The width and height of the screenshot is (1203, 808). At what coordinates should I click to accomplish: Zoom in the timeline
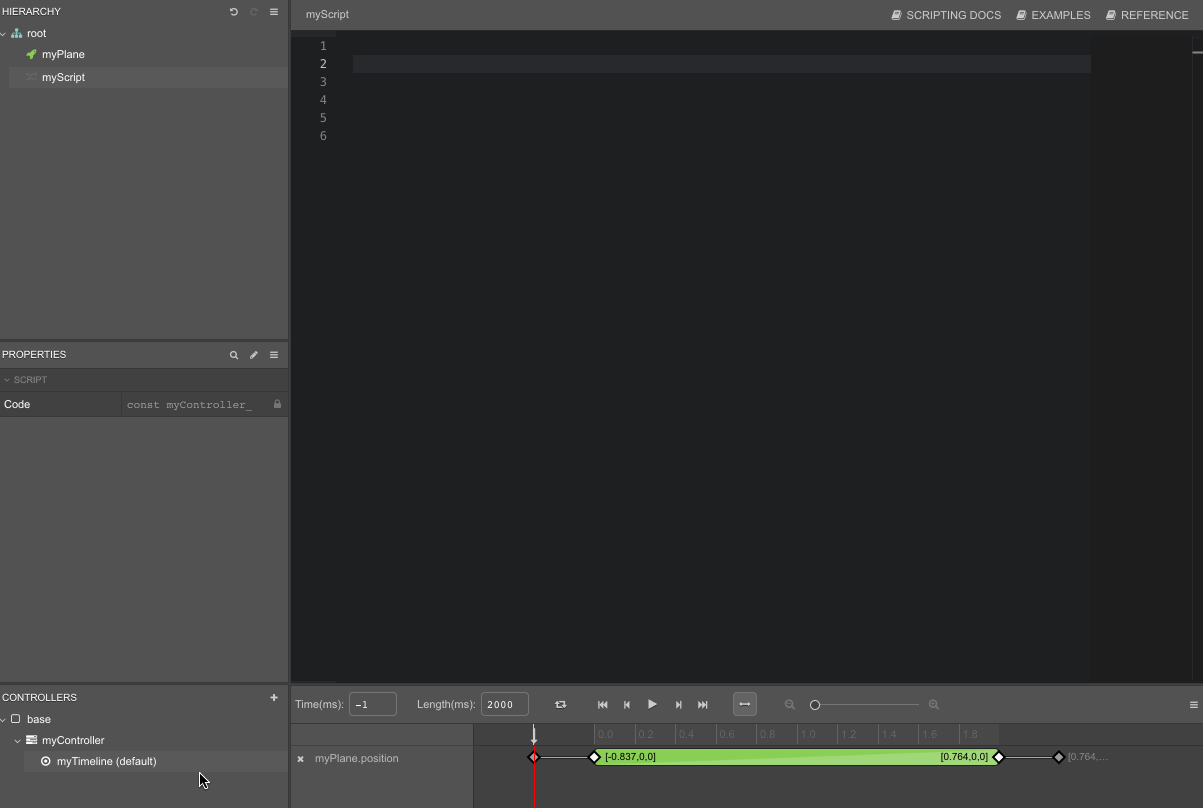pyautogui.click(x=934, y=704)
